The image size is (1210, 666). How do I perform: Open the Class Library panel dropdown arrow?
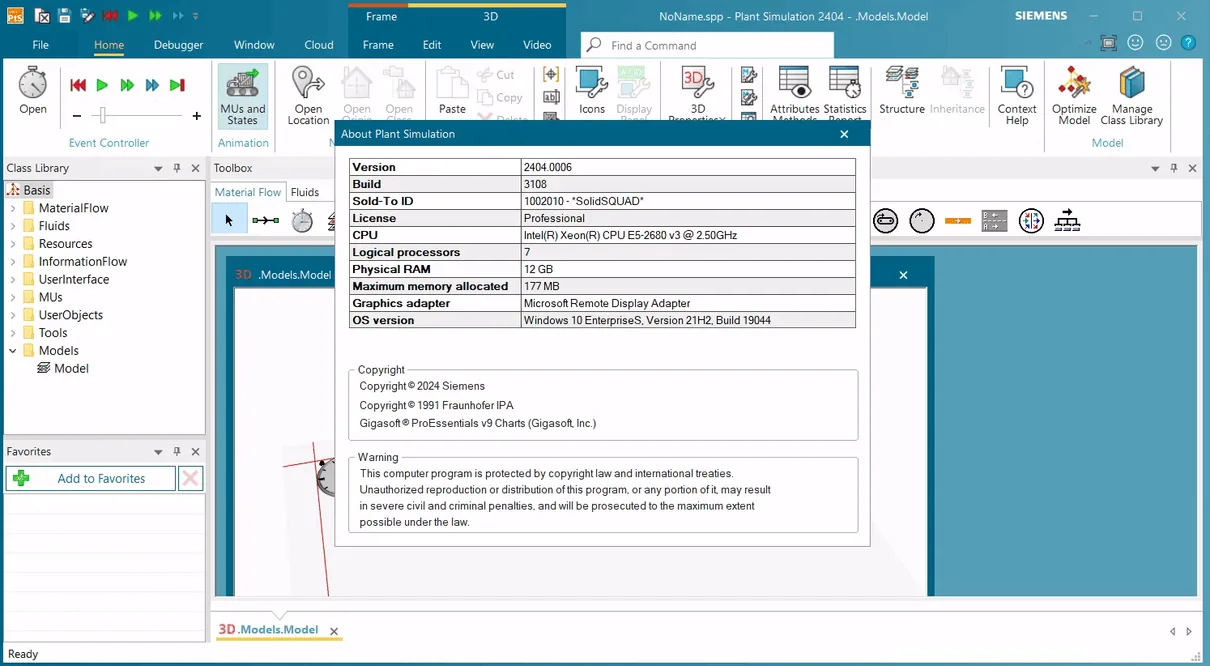point(158,169)
